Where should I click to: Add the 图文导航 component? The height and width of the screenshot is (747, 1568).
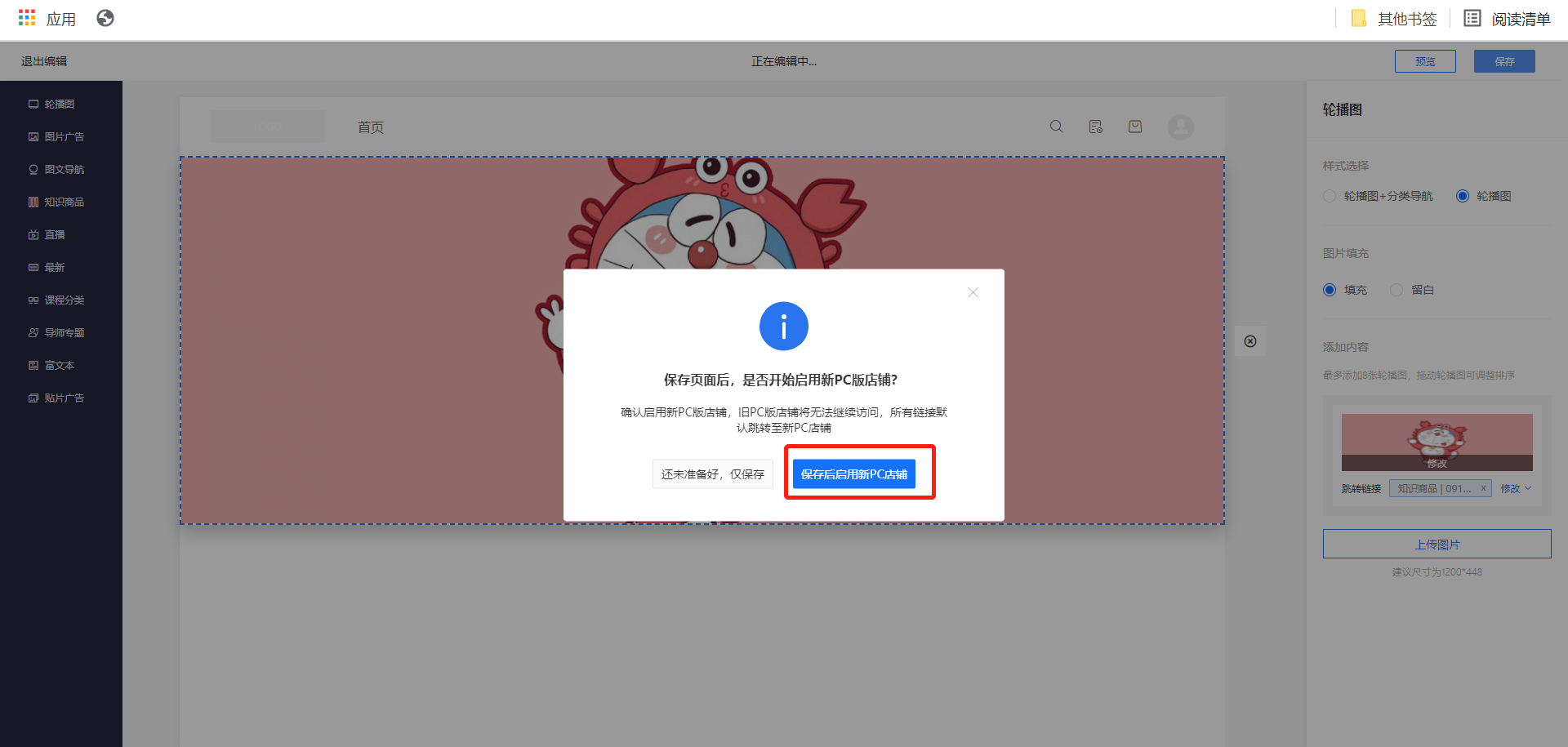[x=56, y=170]
